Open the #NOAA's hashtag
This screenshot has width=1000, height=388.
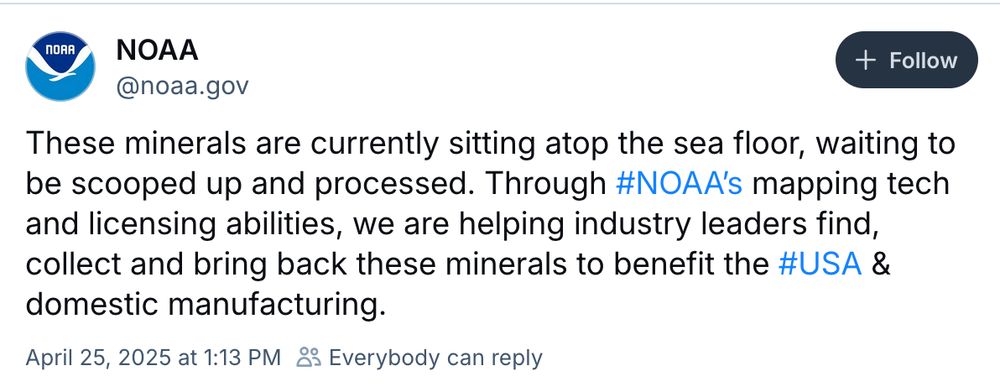679,184
